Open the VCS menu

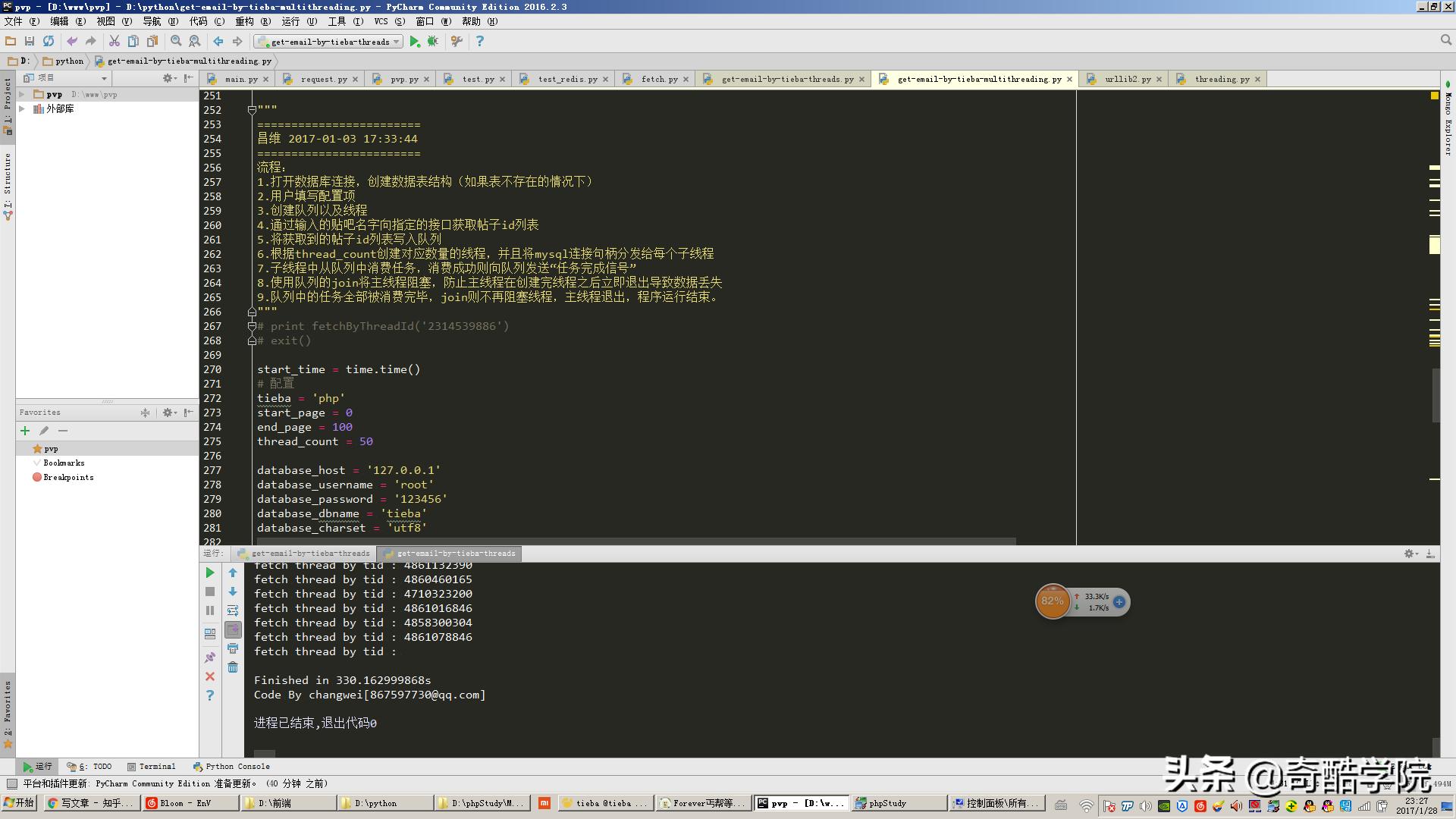[x=384, y=21]
